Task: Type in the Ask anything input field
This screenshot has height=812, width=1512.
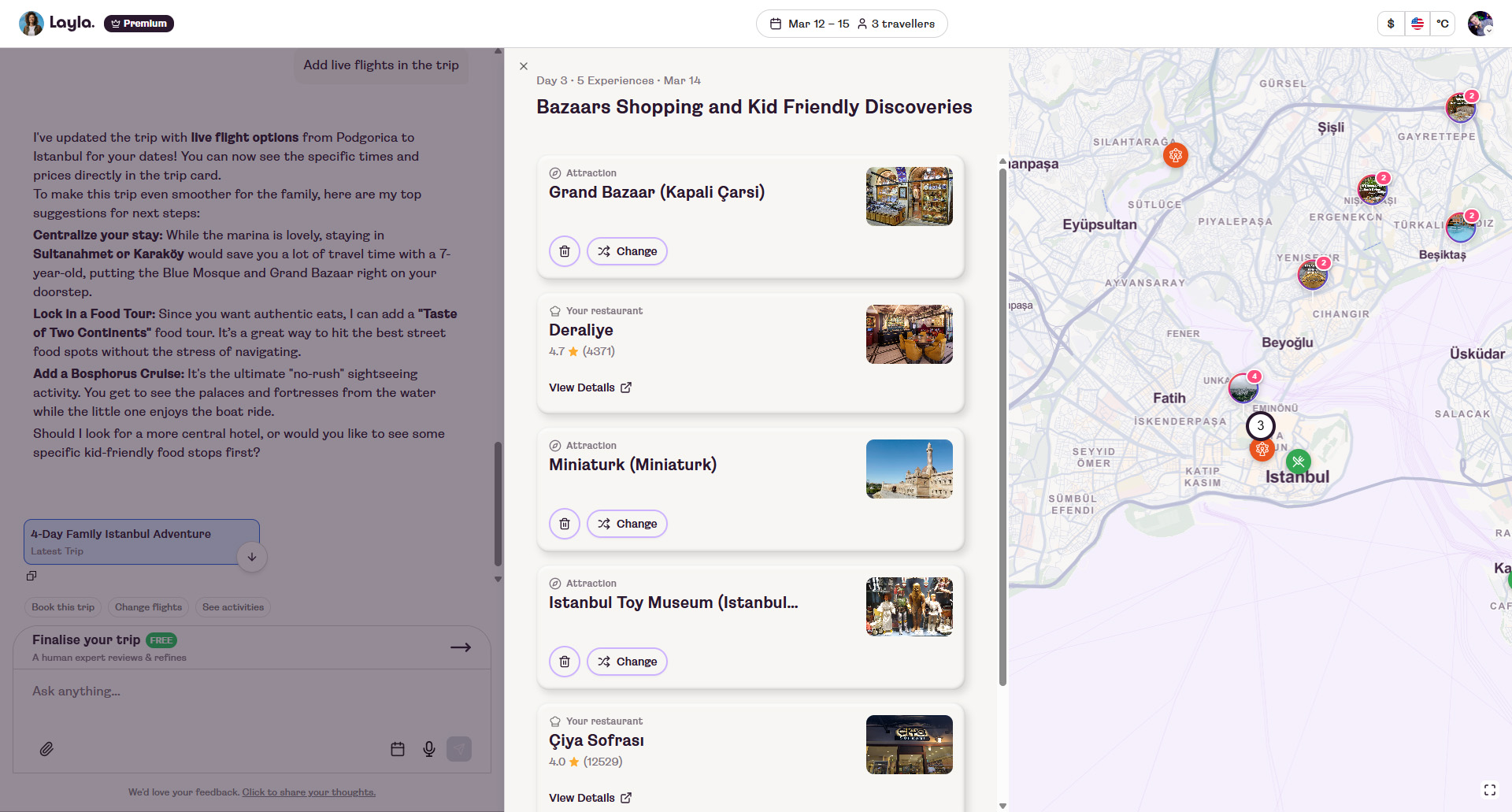Action: click(236, 691)
